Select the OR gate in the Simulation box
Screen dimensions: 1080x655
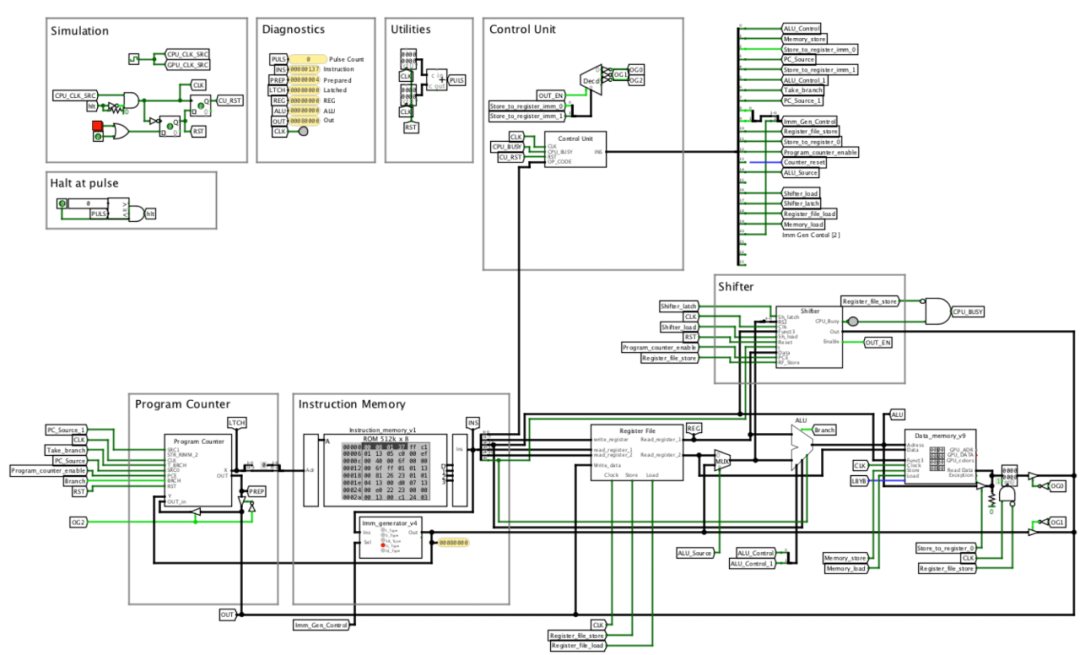click(119, 132)
